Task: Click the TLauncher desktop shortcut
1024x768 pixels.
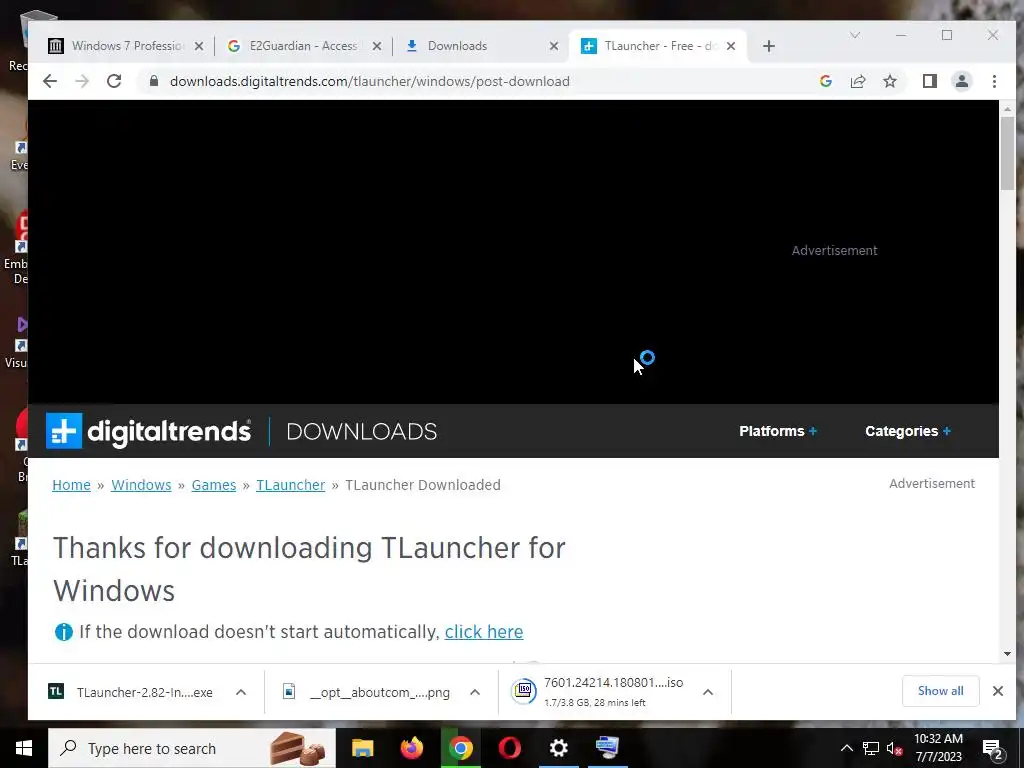Action: 20,539
